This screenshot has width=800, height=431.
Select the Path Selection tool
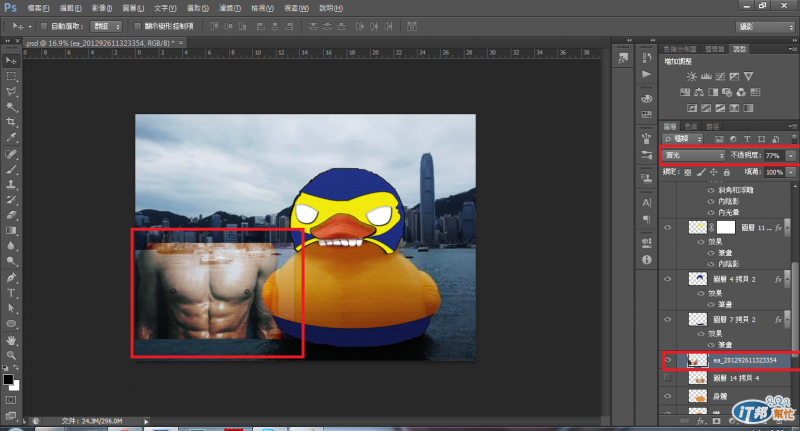(11, 309)
